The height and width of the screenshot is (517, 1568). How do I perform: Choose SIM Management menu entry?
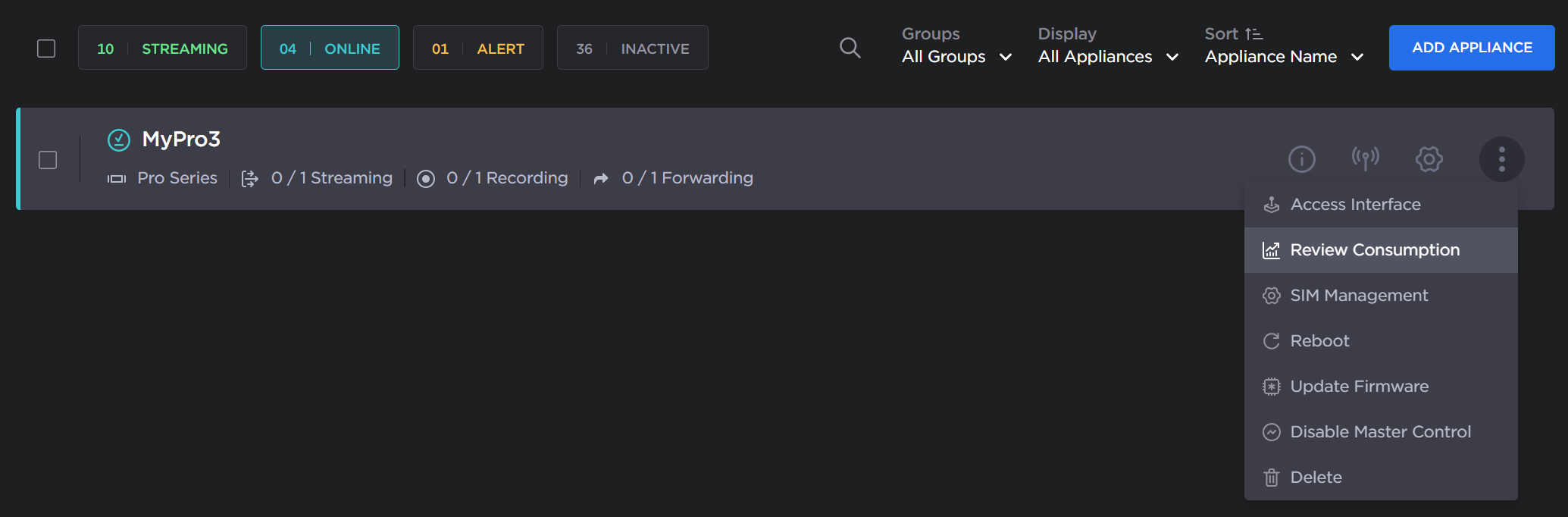1359,296
